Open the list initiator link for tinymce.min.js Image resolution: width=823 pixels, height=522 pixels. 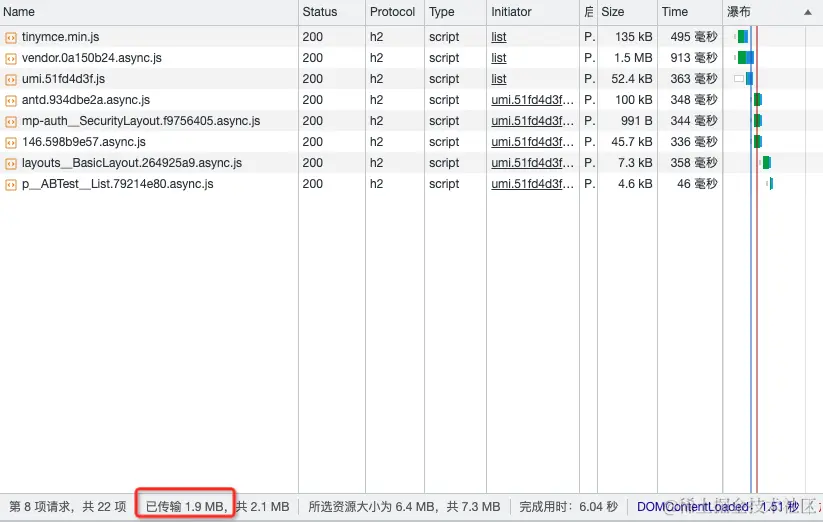pos(499,37)
